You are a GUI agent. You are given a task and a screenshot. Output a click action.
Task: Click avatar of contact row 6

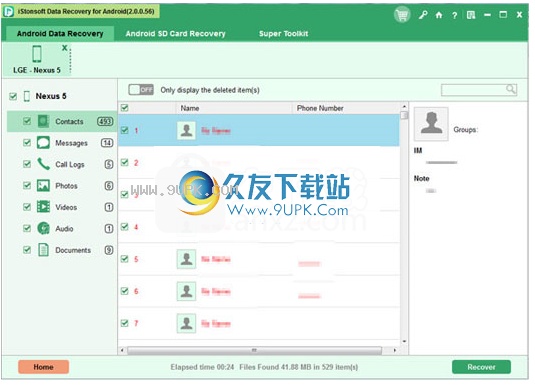[x=186, y=291]
